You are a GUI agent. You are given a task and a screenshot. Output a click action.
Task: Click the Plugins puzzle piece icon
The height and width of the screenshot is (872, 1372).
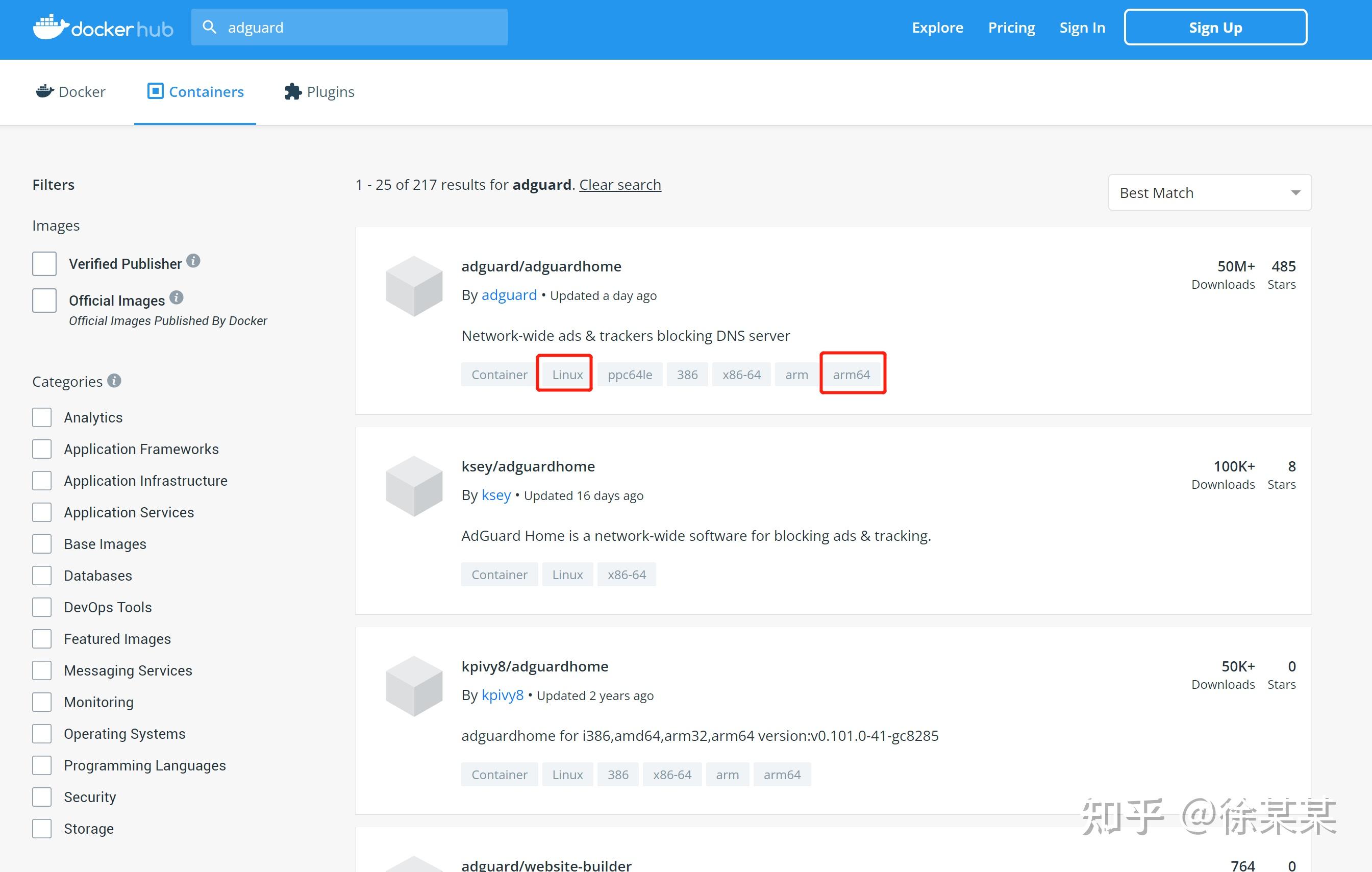292,91
